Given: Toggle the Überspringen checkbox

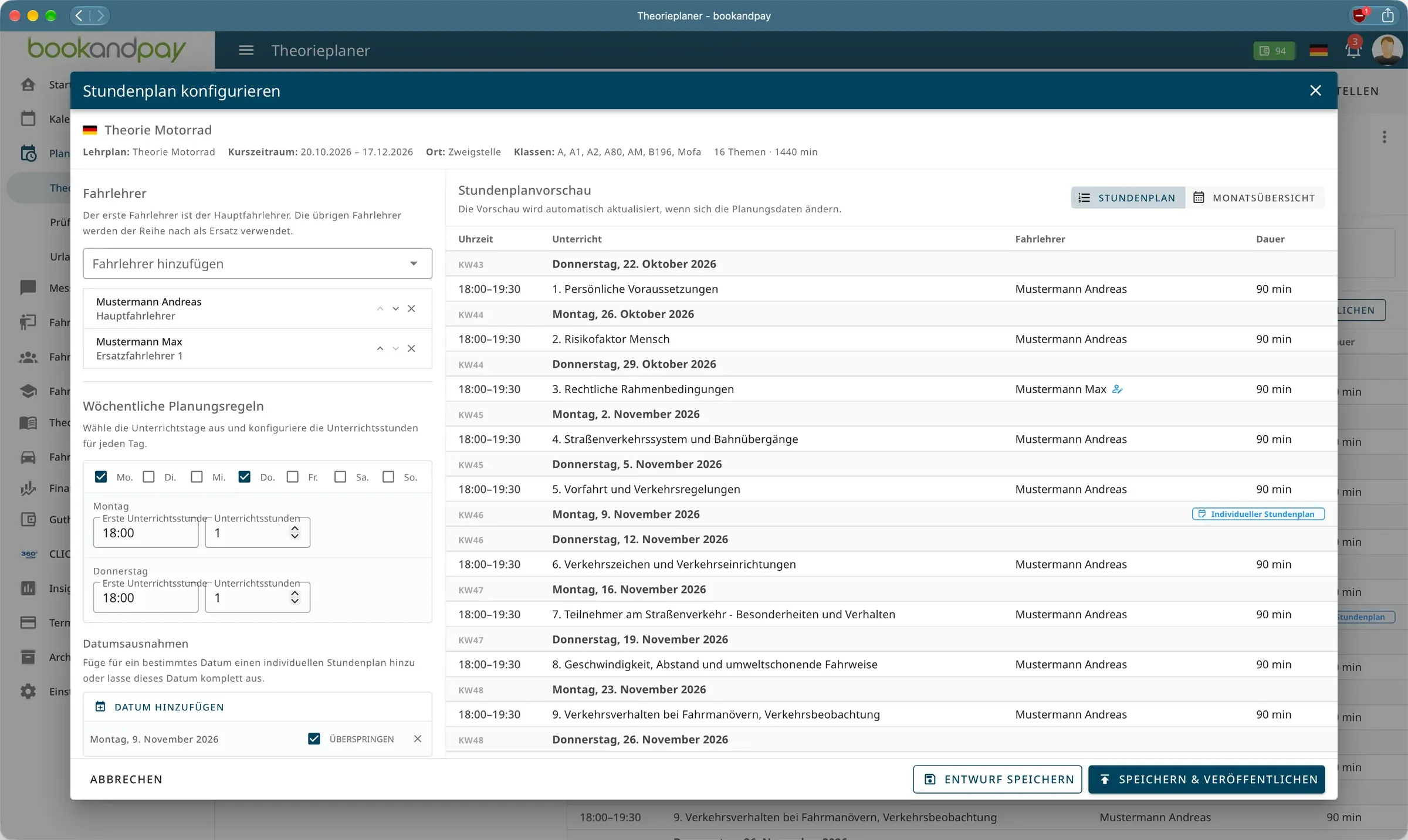Looking at the screenshot, I should coord(314,739).
